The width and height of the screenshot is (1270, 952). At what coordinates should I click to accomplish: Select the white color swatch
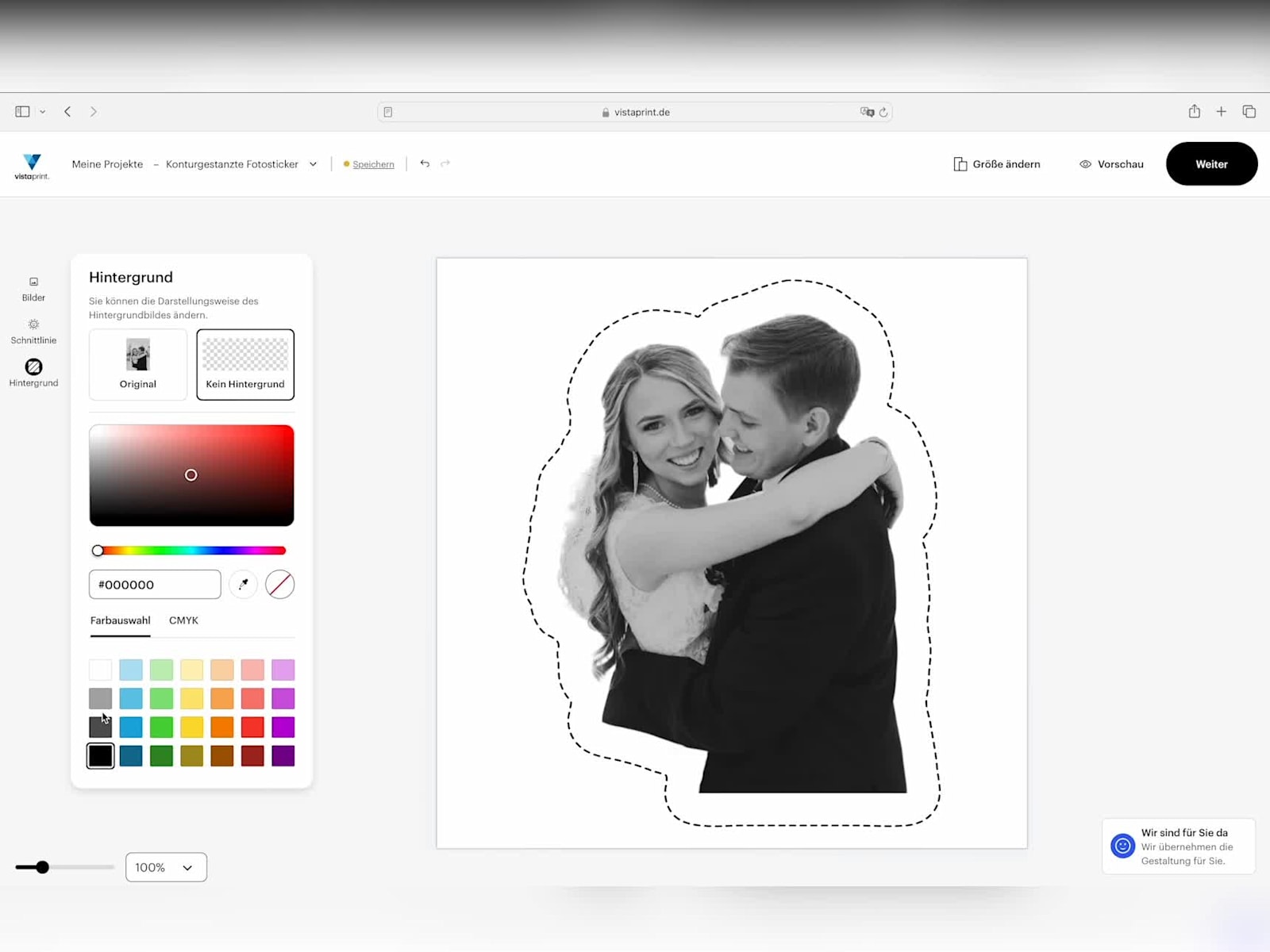pos(100,670)
